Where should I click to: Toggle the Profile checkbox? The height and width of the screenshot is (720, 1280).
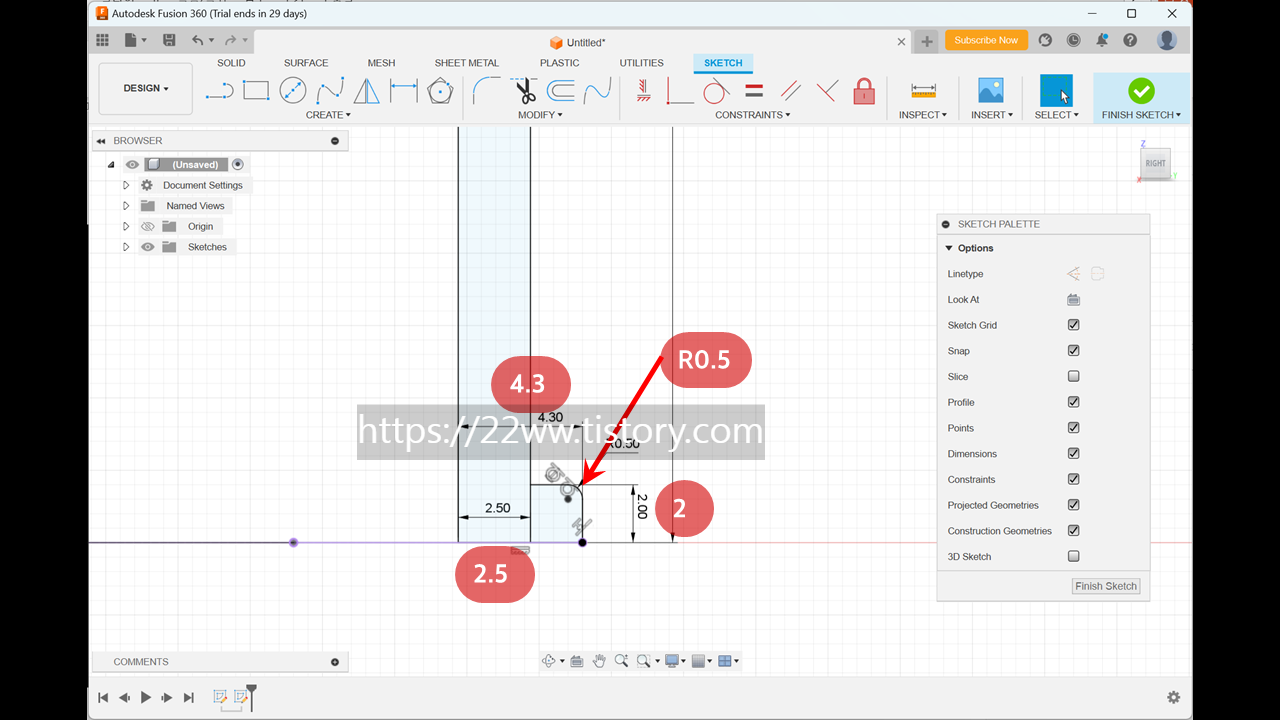[x=1073, y=402]
